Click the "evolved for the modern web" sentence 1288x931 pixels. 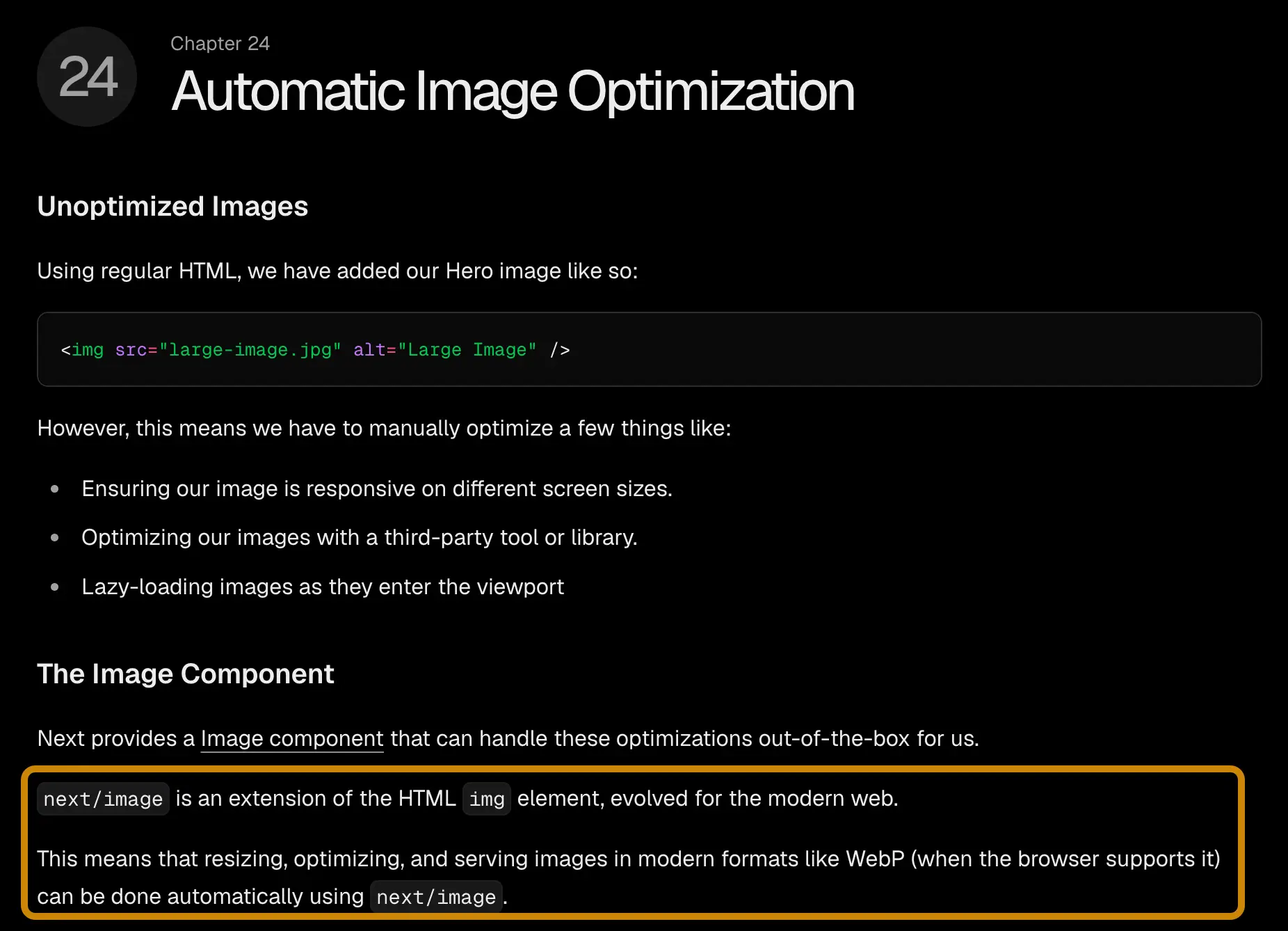click(x=467, y=798)
